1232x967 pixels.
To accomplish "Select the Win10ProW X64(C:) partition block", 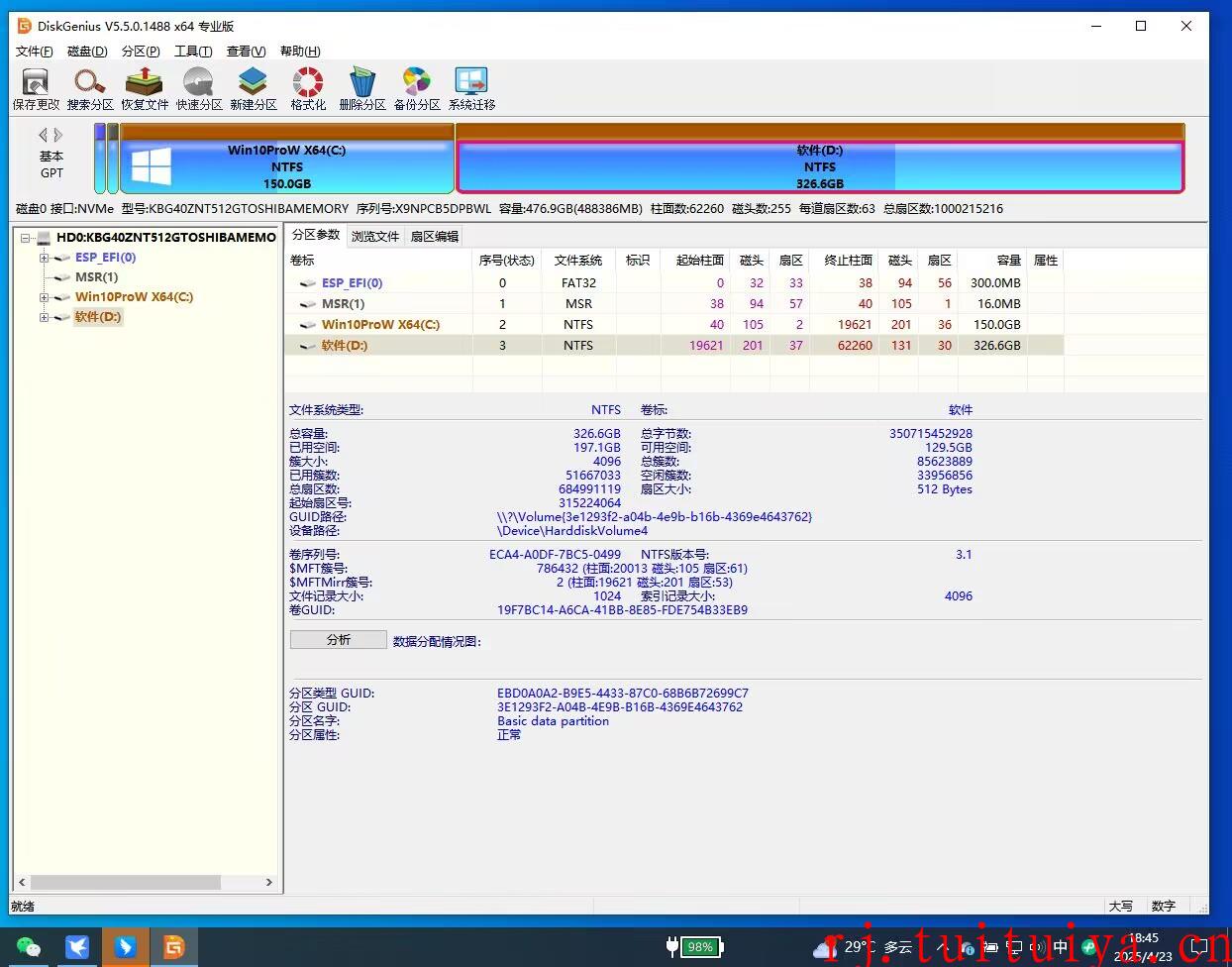I will 287,159.
